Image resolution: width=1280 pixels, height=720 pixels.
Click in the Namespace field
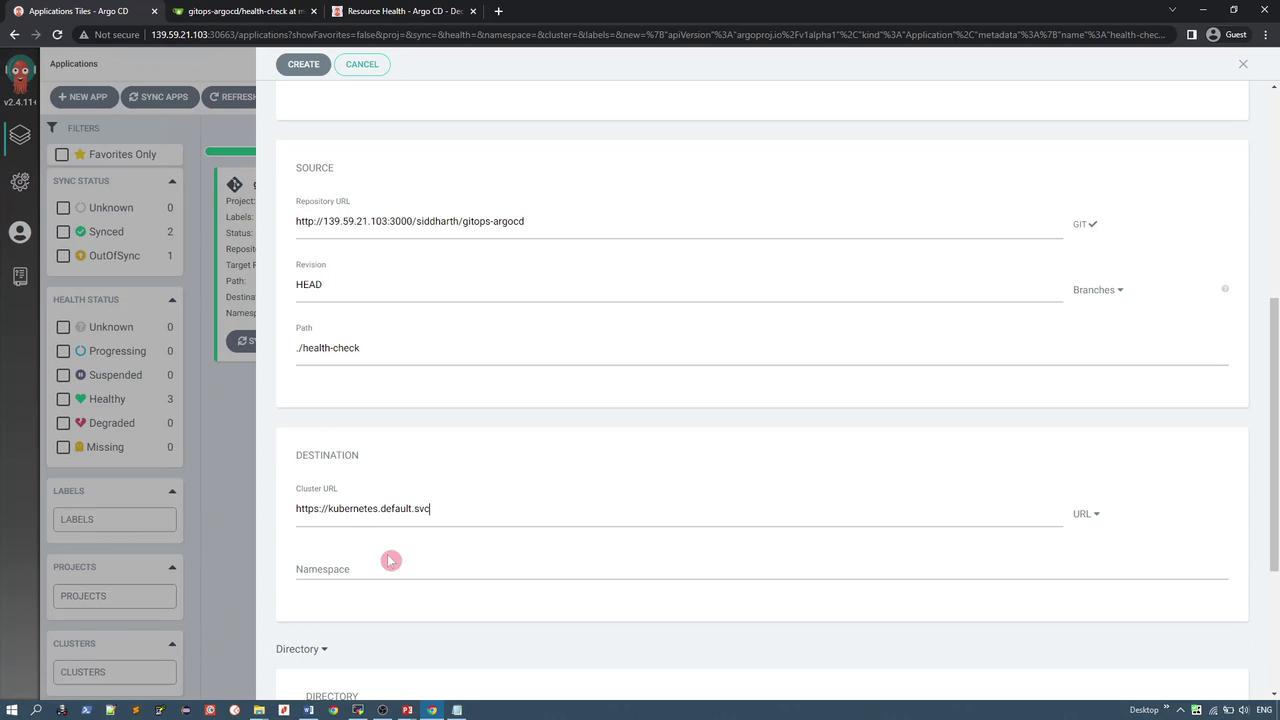(x=762, y=569)
